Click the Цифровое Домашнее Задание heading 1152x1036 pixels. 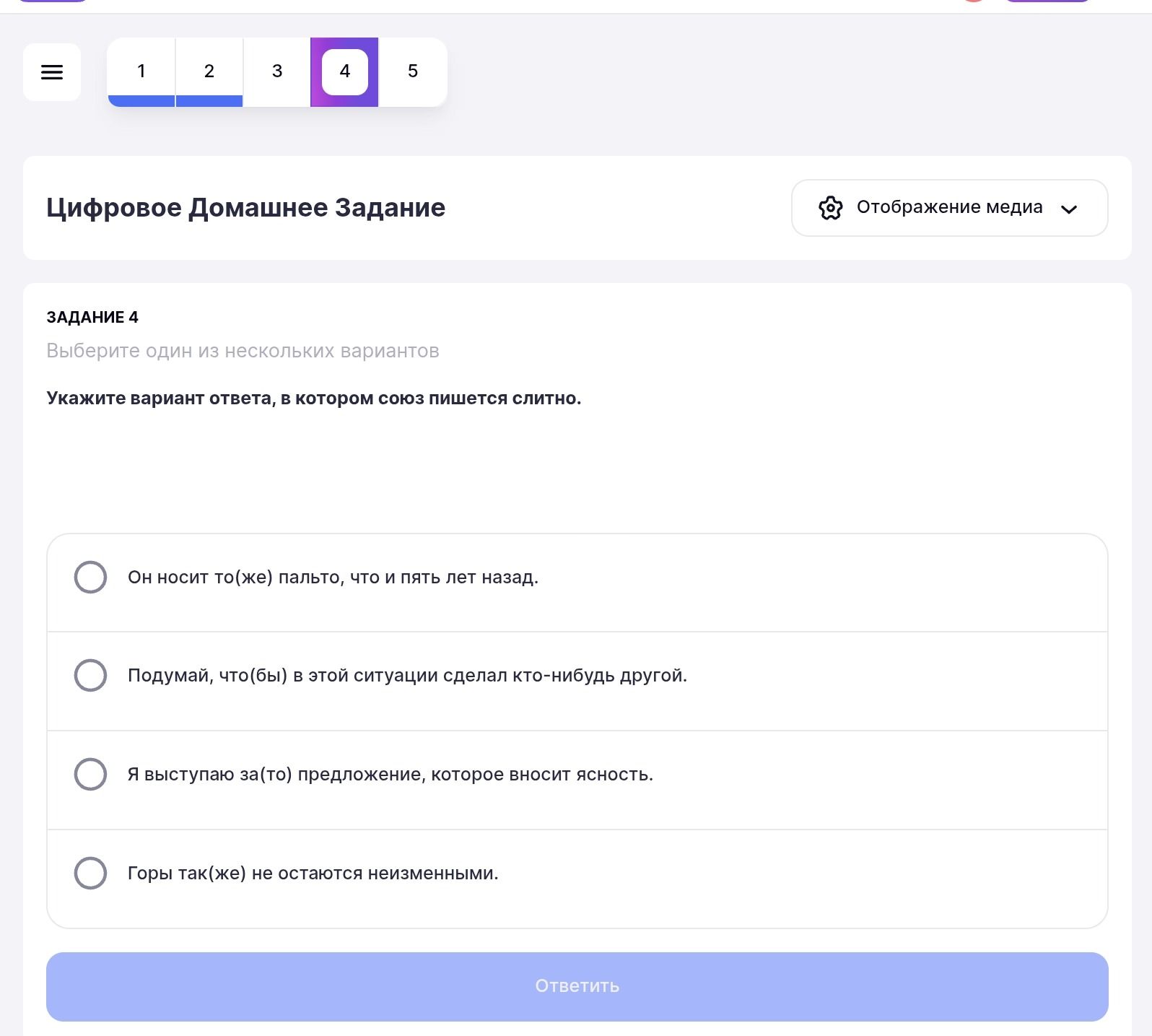pos(246,208)
